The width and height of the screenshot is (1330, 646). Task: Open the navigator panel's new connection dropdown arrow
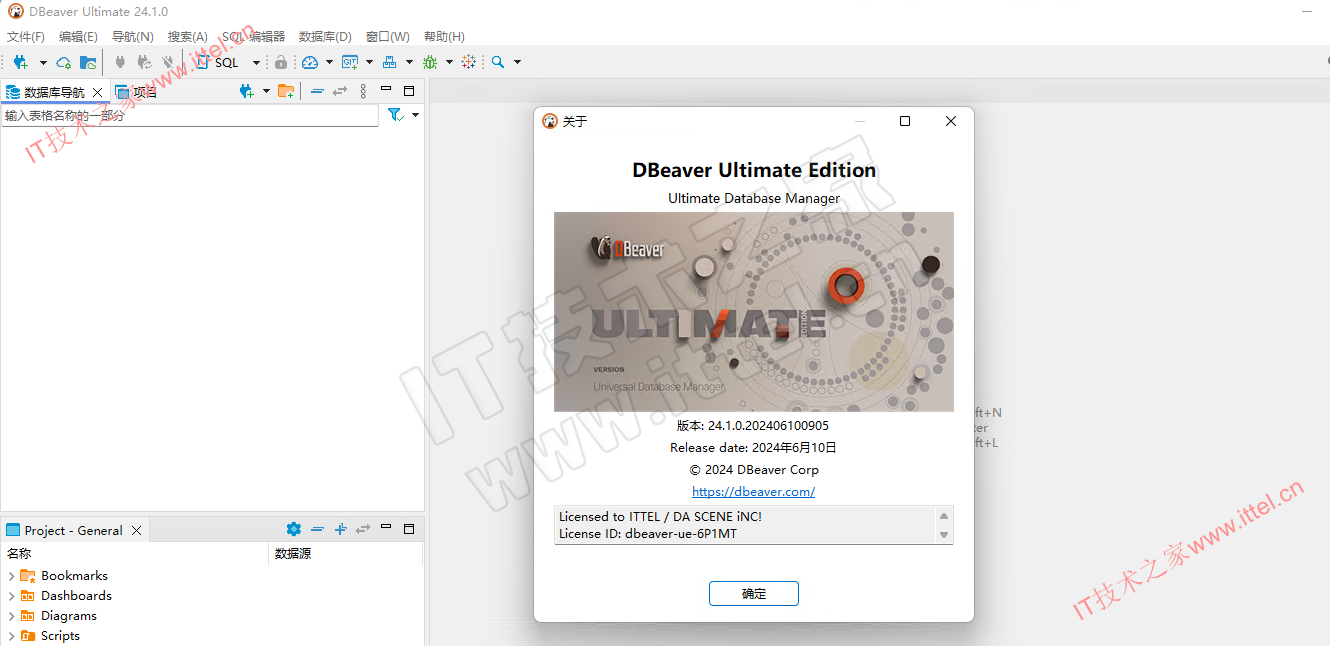click(x=266, y=91)
